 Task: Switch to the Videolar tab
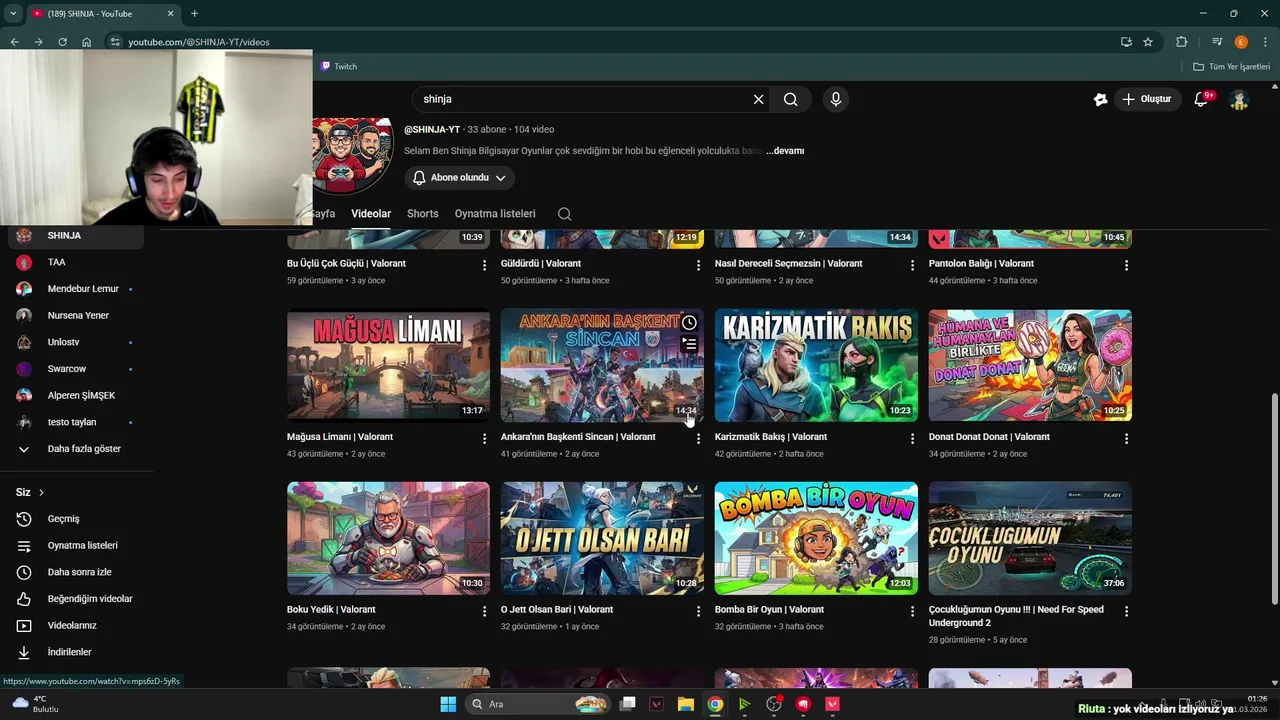[371, 214]
